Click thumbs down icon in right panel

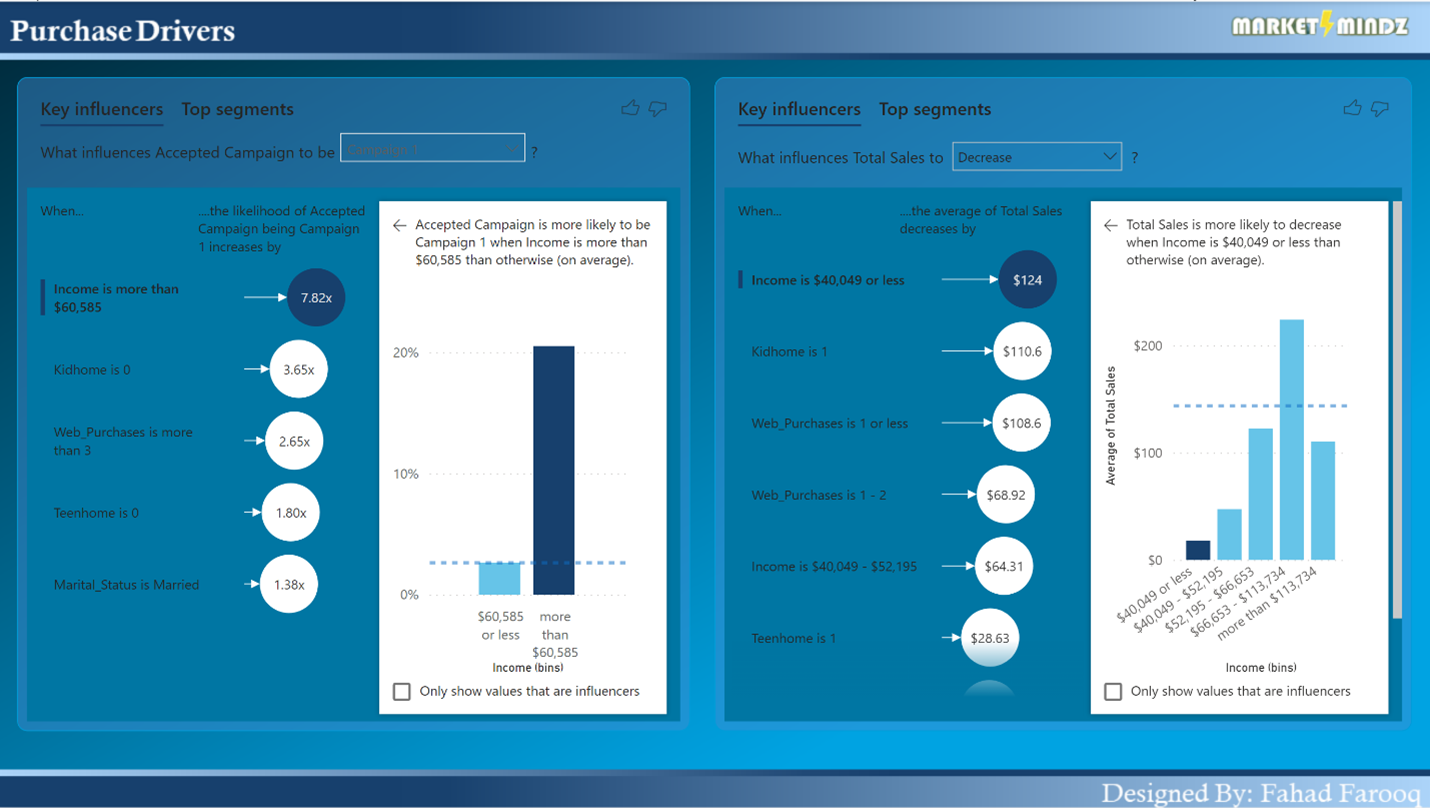(1380, 108)
